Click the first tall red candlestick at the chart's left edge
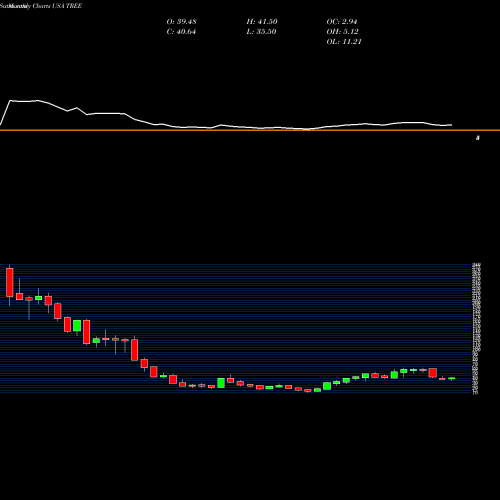The height and width of the screenshot is (500, 500). (x=10, y=283)
